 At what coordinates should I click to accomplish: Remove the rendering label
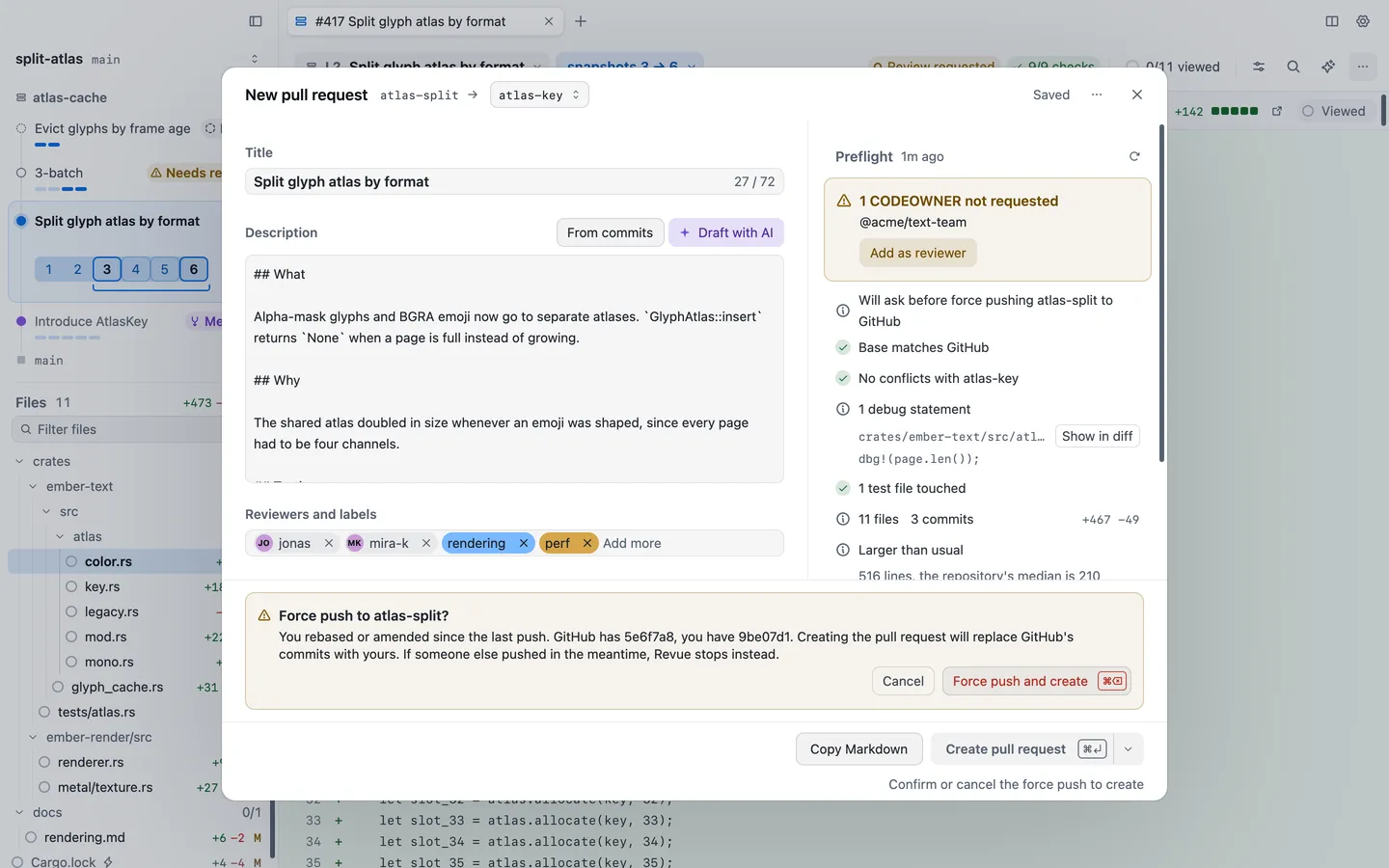click(524, 543)
